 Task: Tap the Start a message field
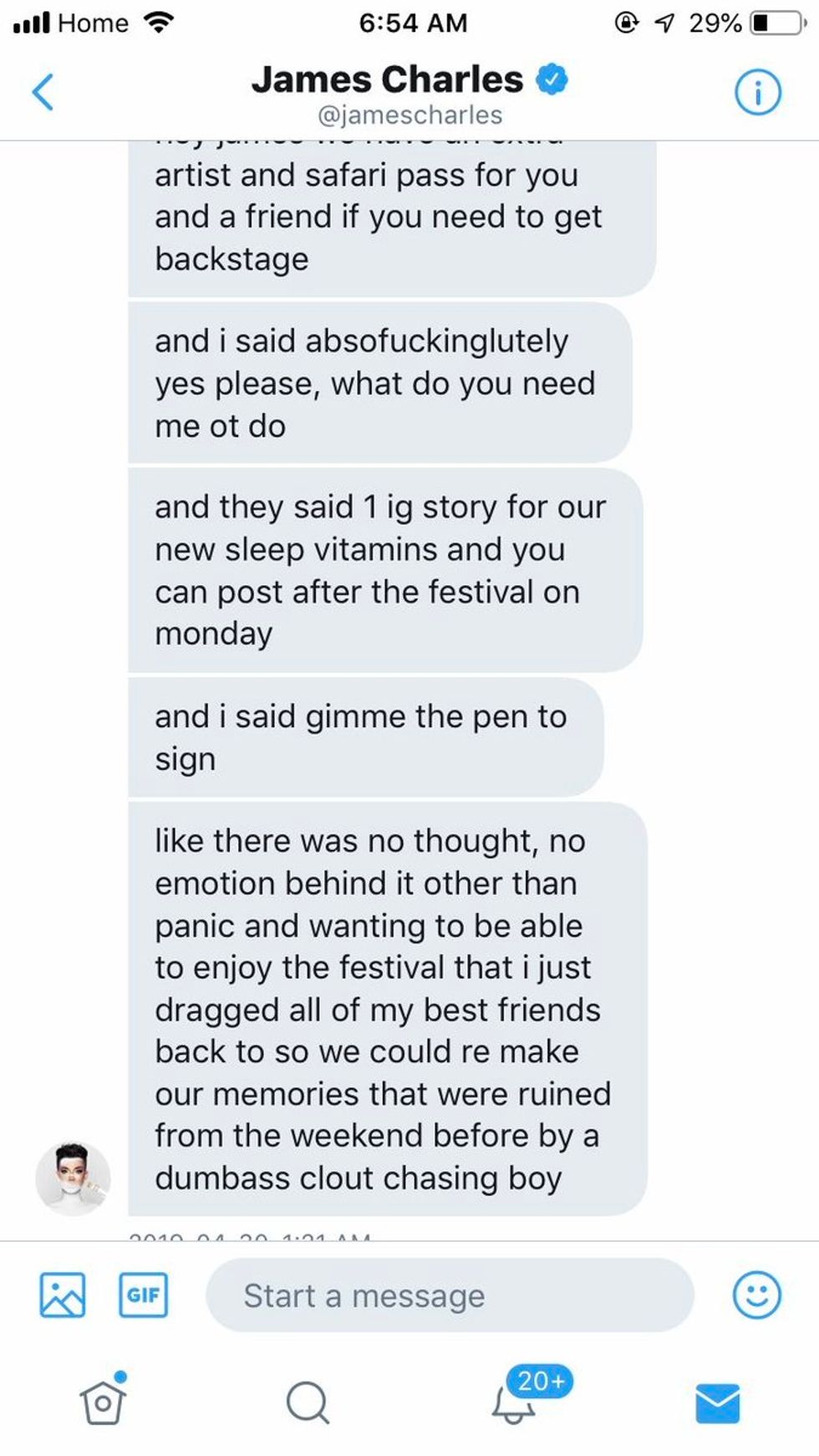tap(450, 1295)
